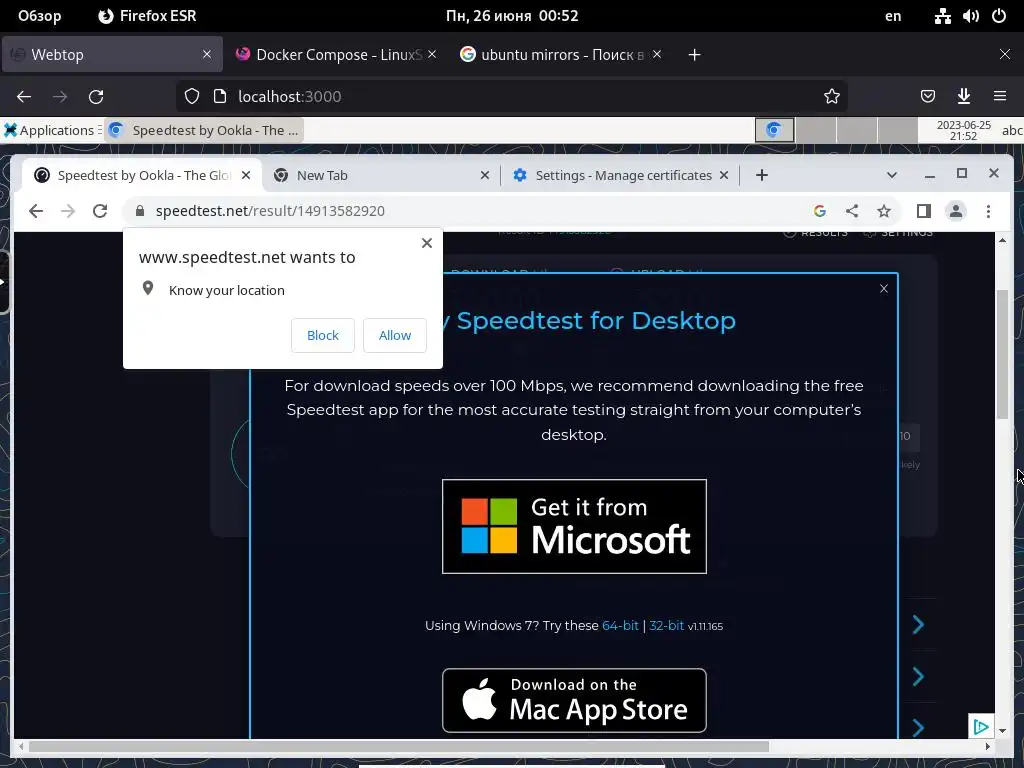This screenshot has width=1024, height=768.
Task: Click the 2023-06-25 21:52 panel clock
Action: tap(963, 130)
